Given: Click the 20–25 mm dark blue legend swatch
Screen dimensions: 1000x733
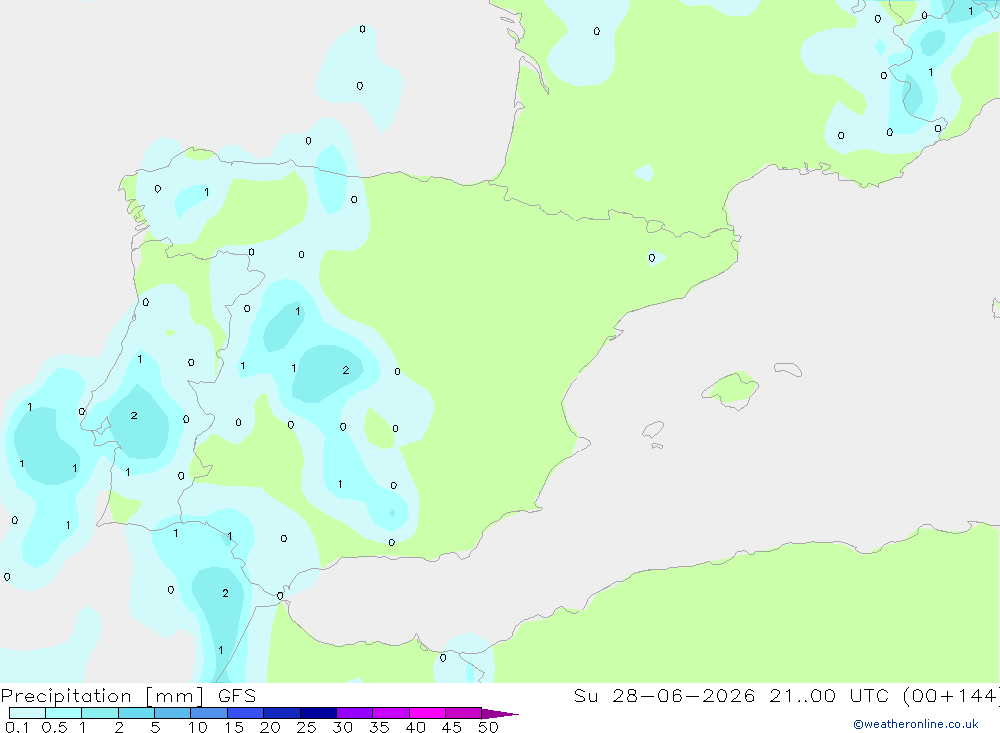Looking at the screenshot, I should pyautogui.click(x=281, y=713).
